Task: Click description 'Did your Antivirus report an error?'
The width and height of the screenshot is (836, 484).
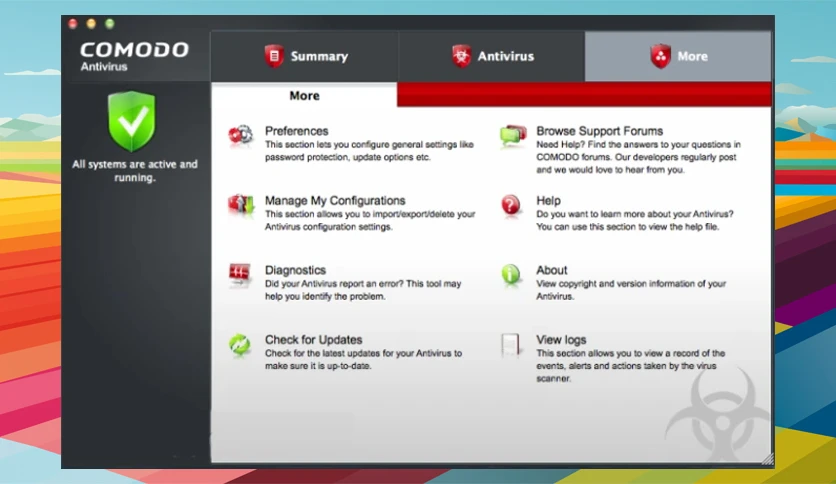Action: point(363,290)
